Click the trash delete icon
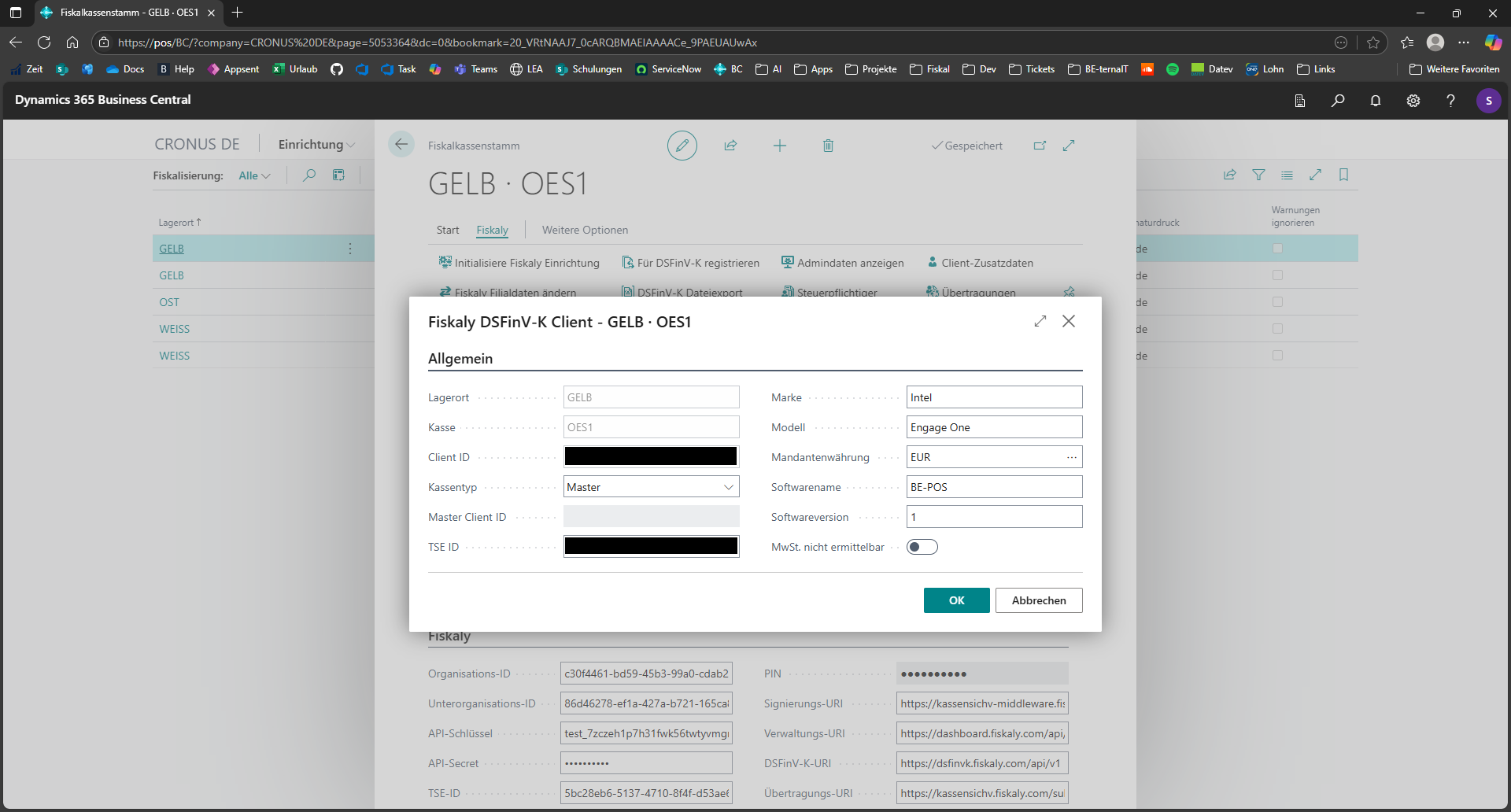1511x812 pixels. point(828,146)
